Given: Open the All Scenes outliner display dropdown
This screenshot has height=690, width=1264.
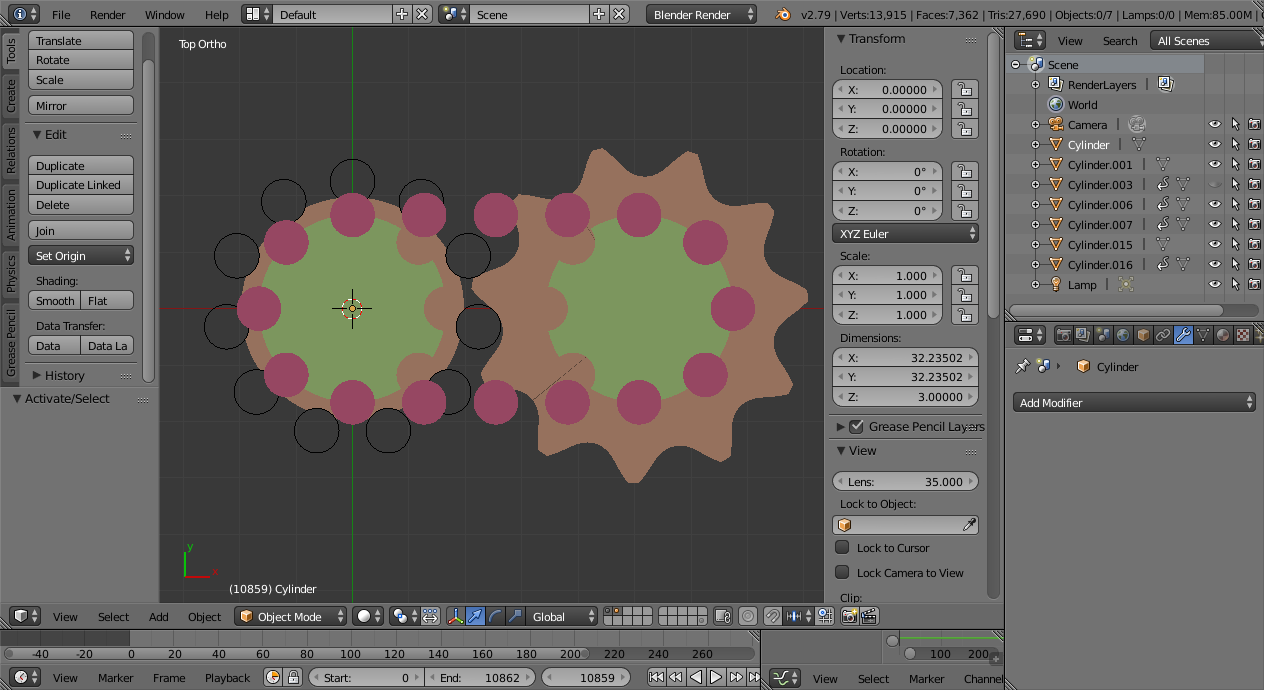Looking at the screenshot, I should 1206,40.
